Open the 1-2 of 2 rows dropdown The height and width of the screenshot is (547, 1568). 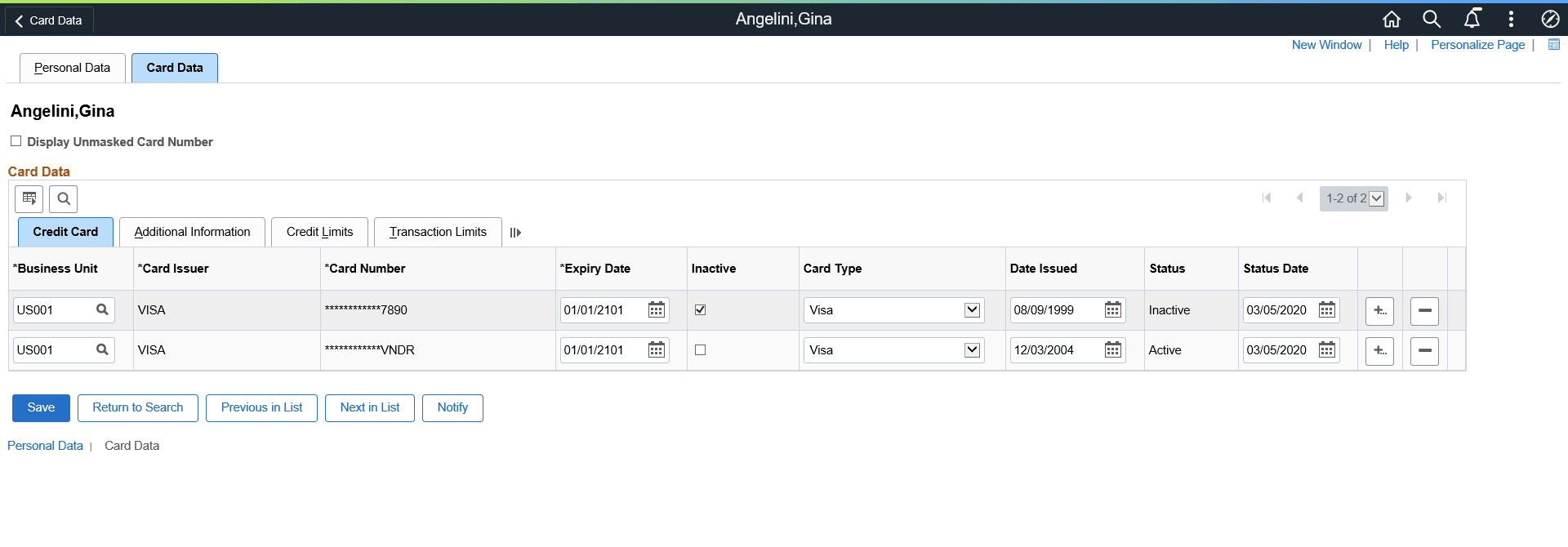point(1354,198)
